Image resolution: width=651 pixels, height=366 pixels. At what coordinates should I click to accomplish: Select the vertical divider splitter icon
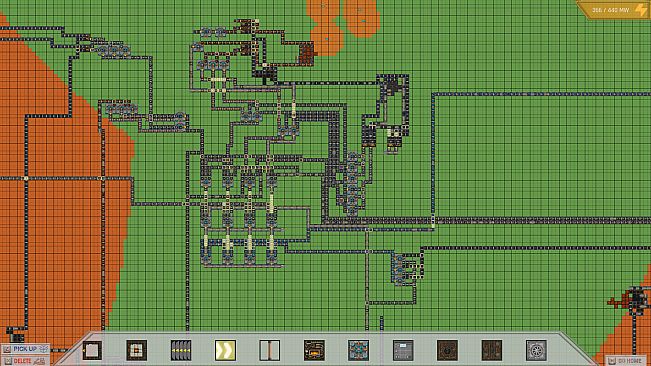[x=270, y=350]
